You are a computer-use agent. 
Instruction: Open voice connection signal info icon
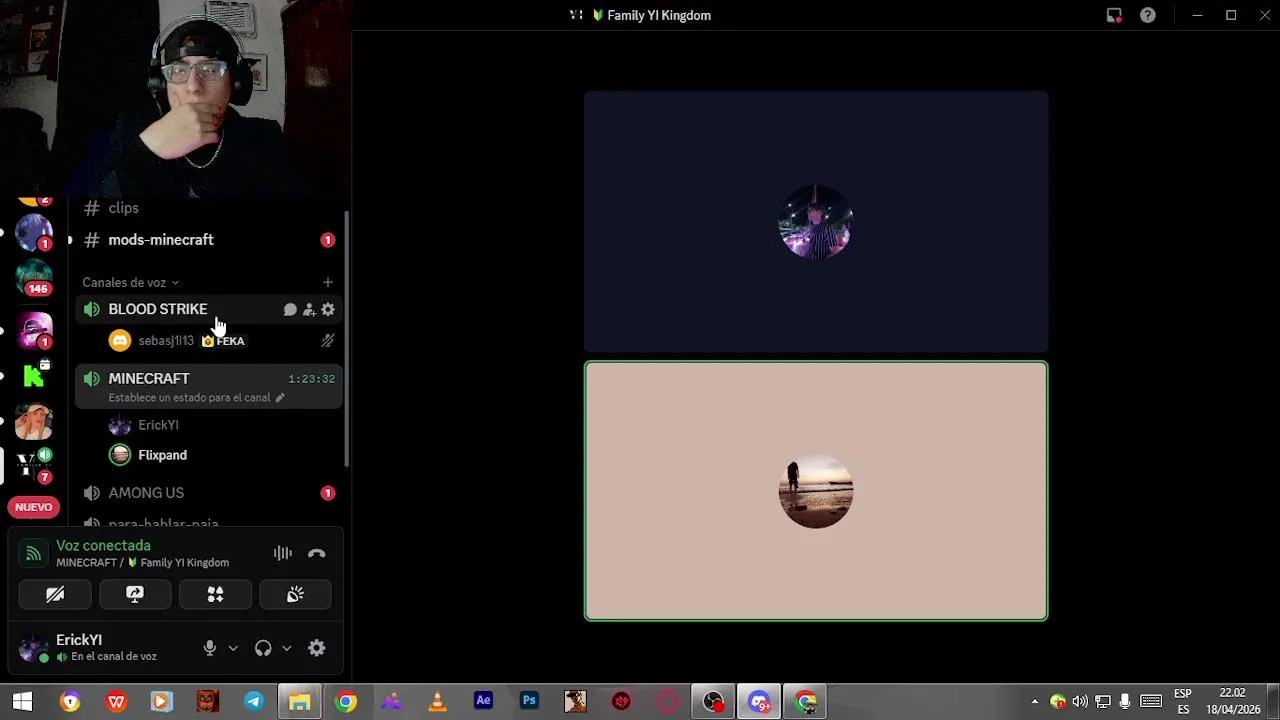[x=33, y=553]
